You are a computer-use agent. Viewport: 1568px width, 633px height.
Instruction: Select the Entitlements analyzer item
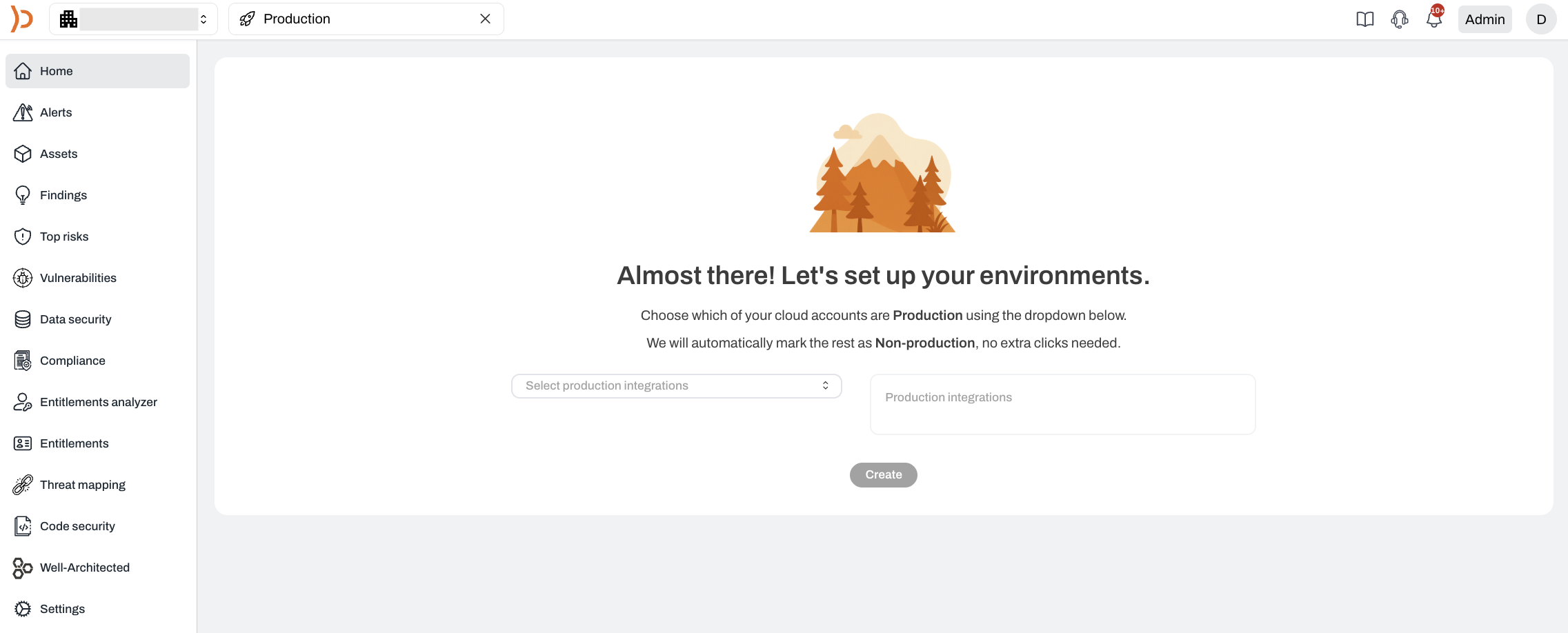coord(98,401)
